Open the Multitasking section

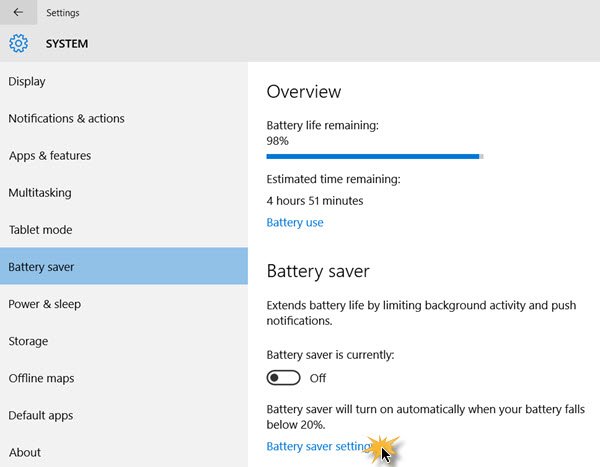[40, 192]
